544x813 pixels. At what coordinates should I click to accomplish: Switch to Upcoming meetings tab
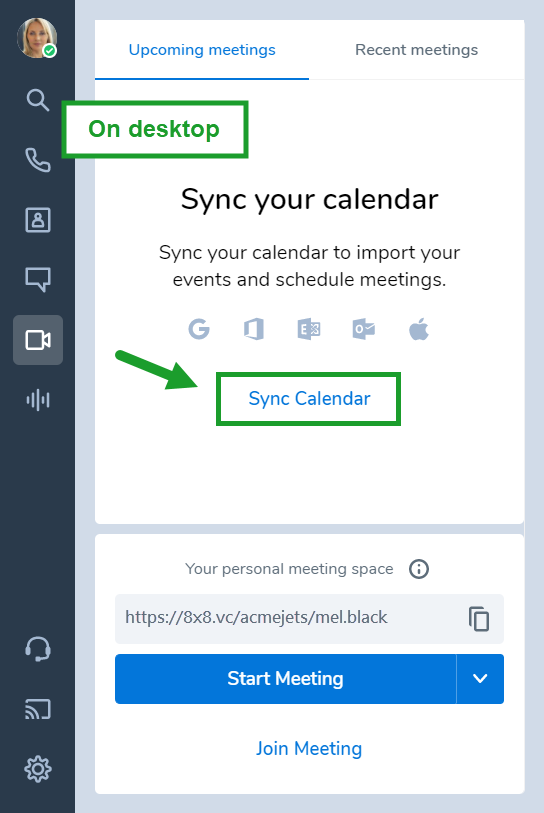(x=202, y=50)
